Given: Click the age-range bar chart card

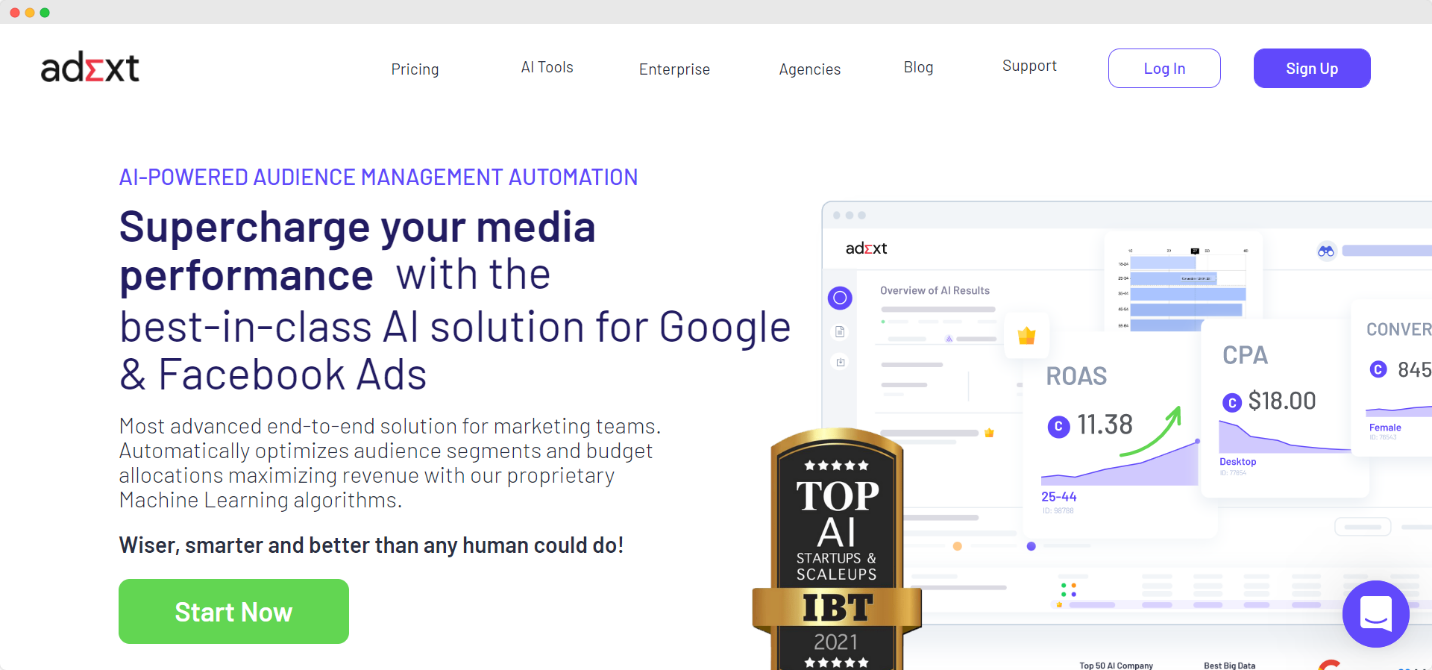Looking at the screenshot, I should [1183, 287].
